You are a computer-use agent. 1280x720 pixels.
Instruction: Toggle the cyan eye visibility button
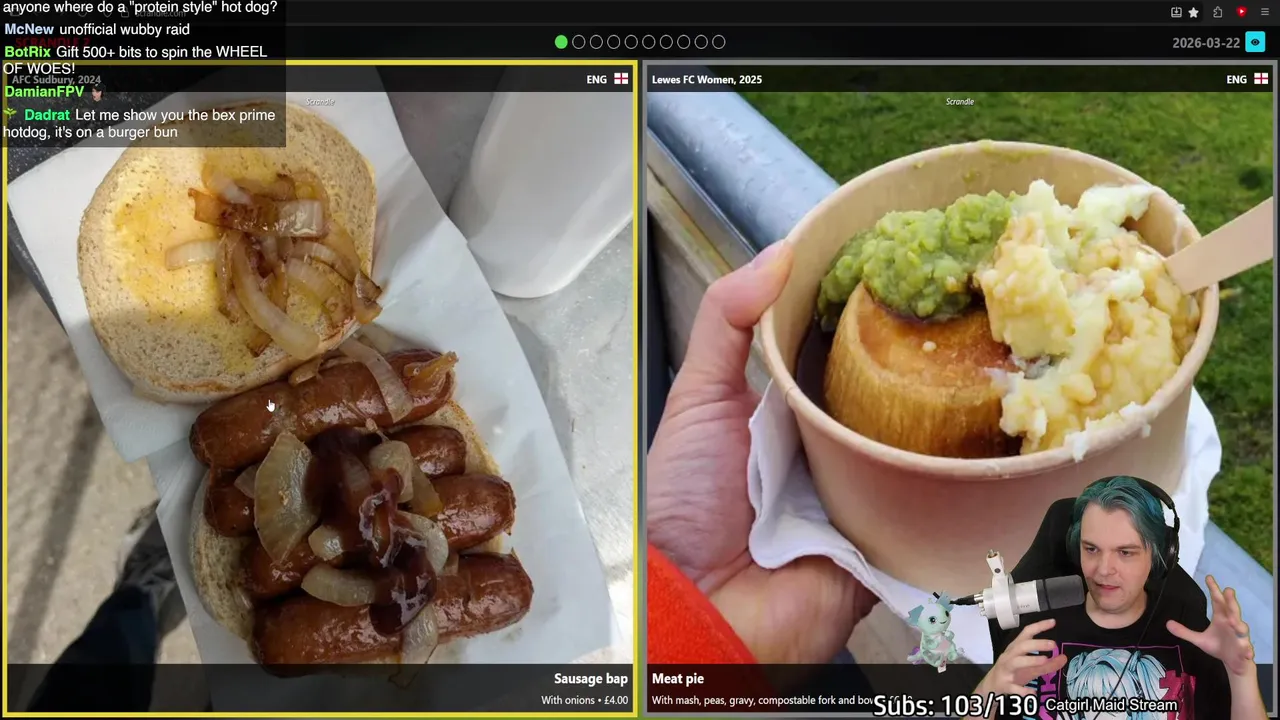(1255, 42)
